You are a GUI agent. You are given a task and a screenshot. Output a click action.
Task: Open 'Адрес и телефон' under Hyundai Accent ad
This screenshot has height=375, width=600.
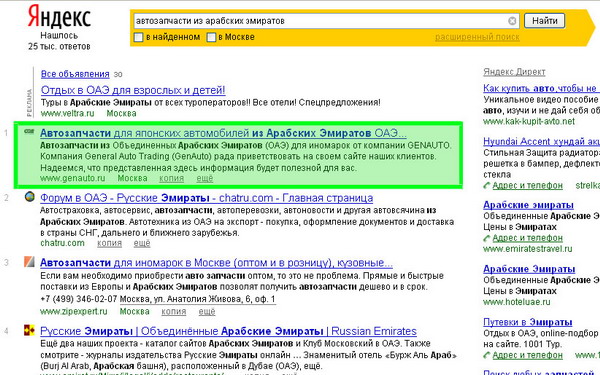[x=527, y=186]
